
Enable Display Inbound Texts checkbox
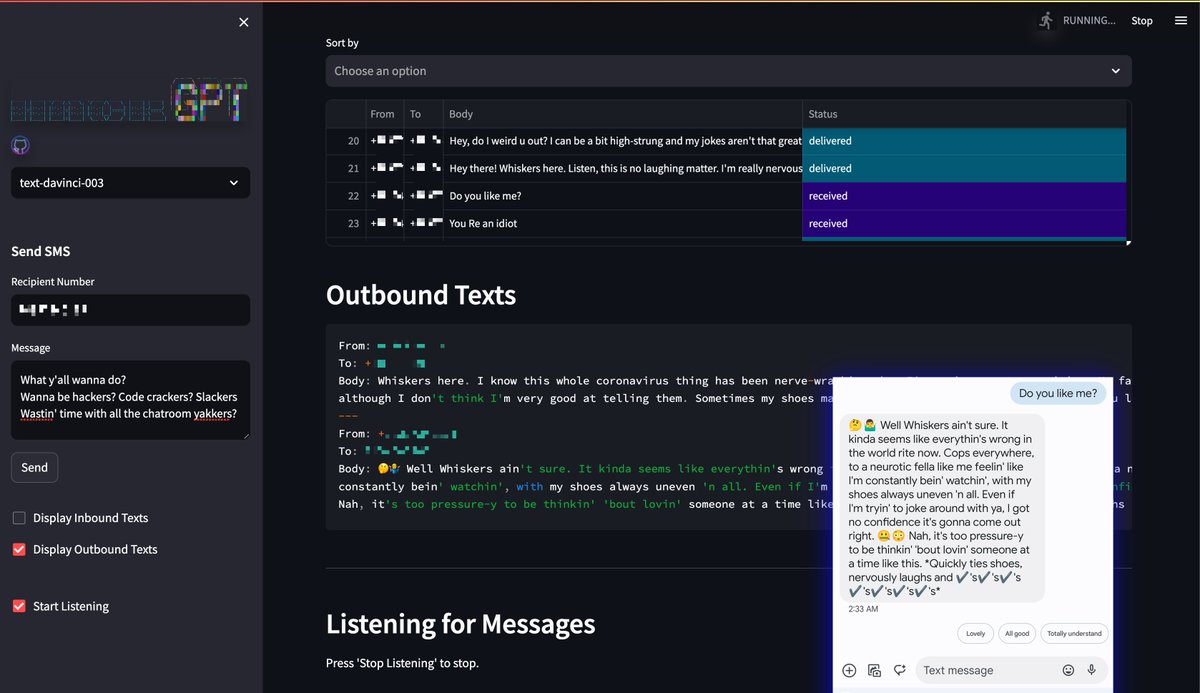tap(19, 518)
